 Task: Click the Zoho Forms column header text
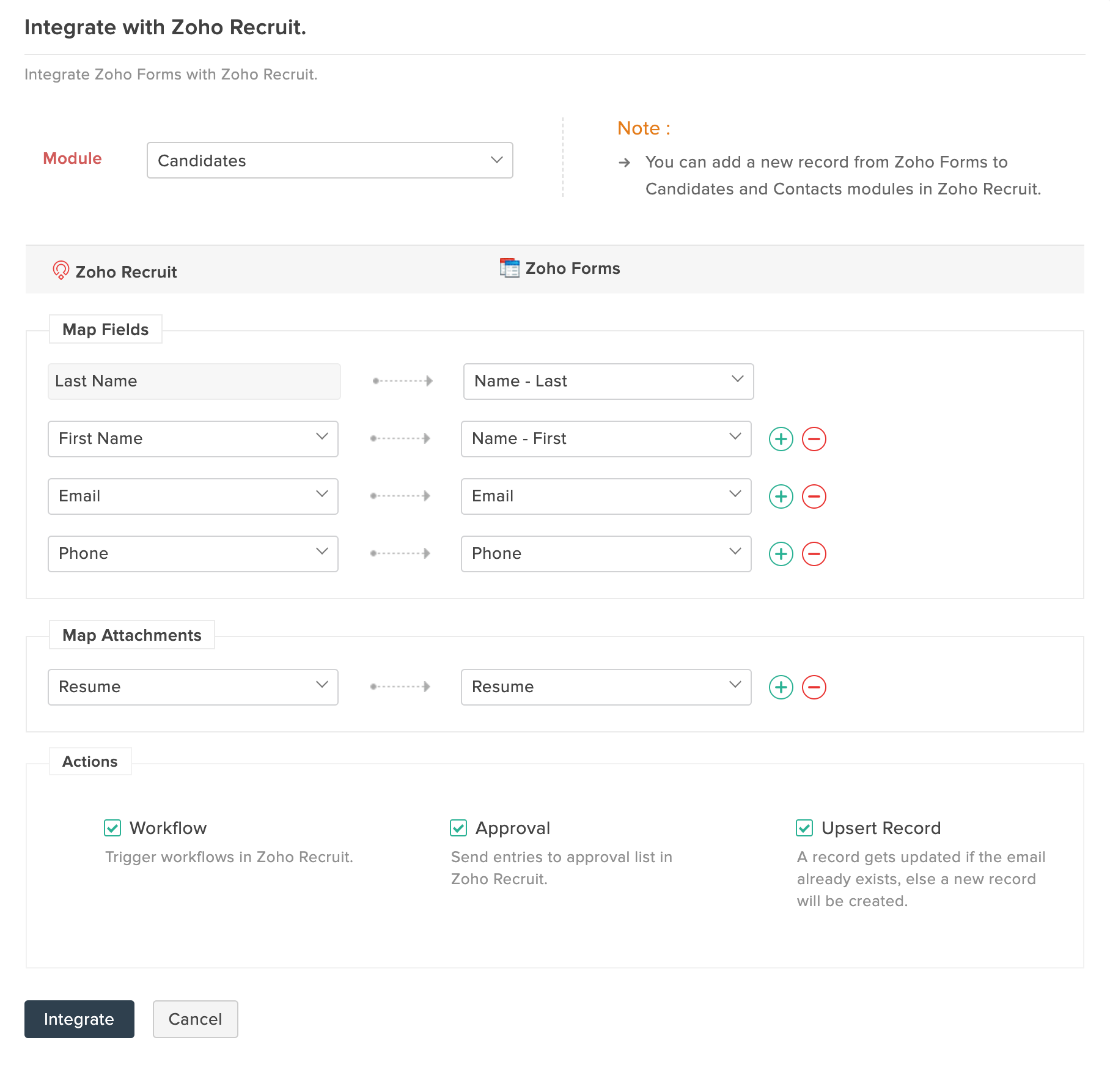pyautogui.click(x=573, y=268)
